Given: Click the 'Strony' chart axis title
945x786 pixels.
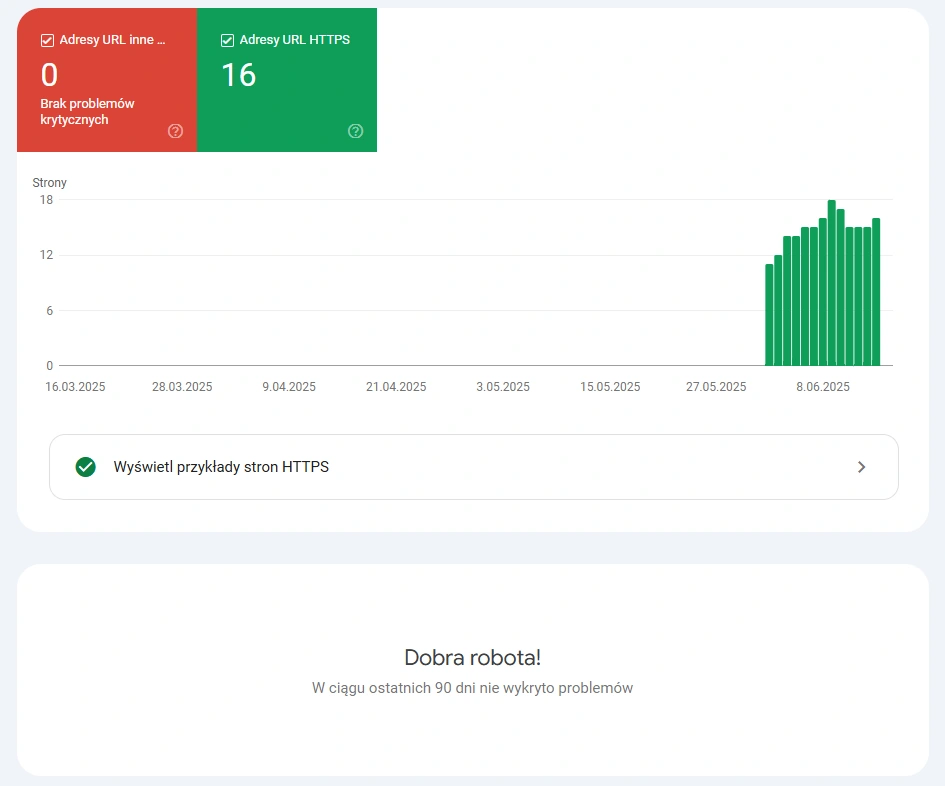Looking at the screenshot, I should click(x=50, y=183).
